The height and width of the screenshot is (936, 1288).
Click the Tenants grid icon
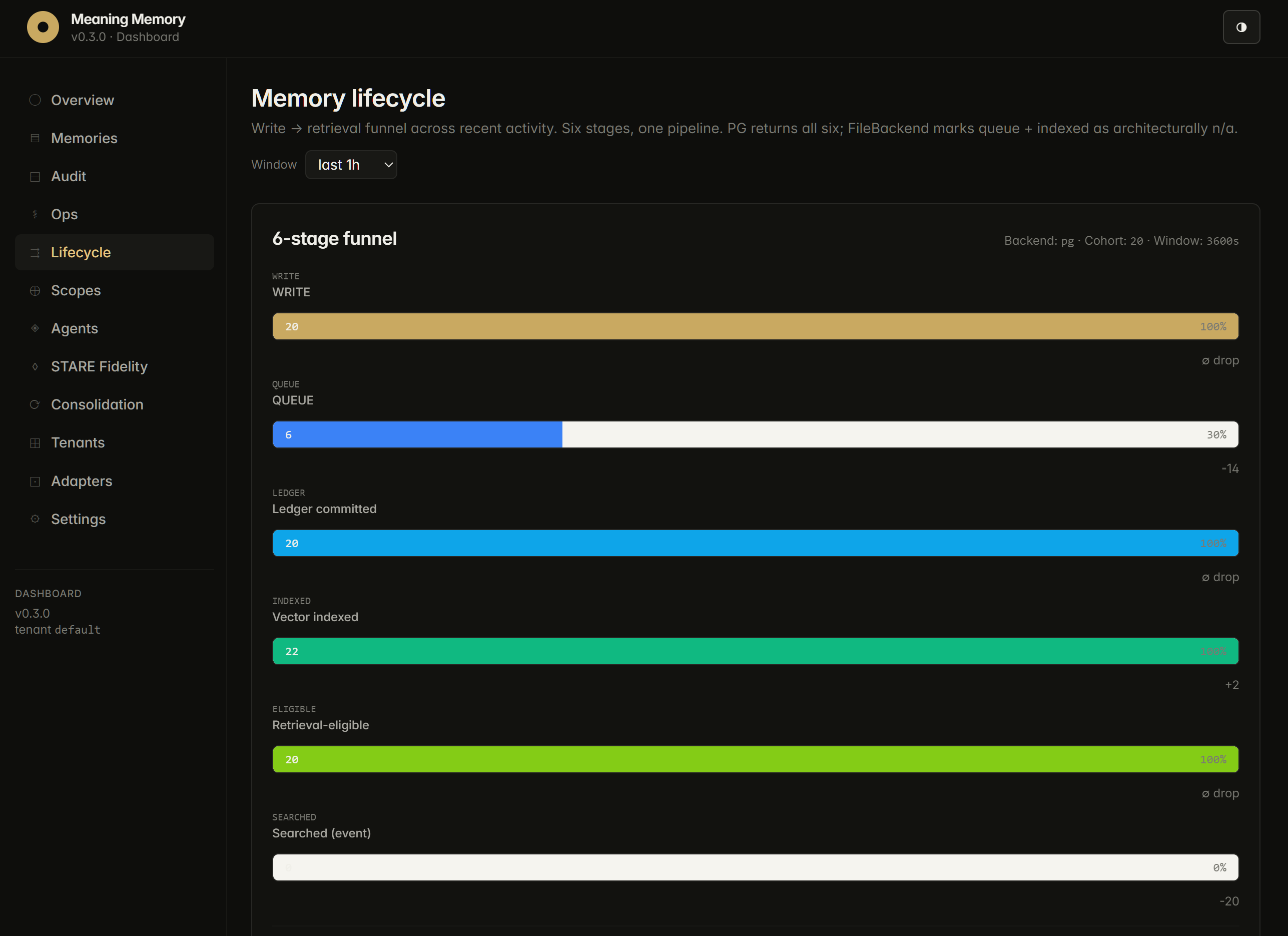point(35,442)
